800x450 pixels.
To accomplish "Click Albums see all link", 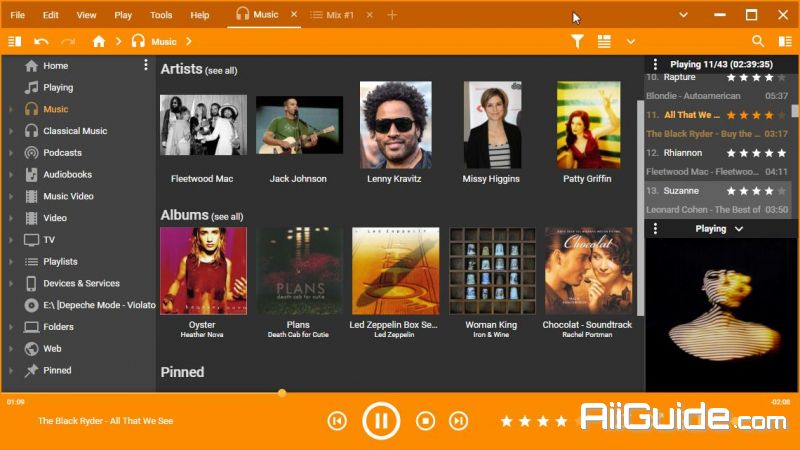I will coord(227,217).
